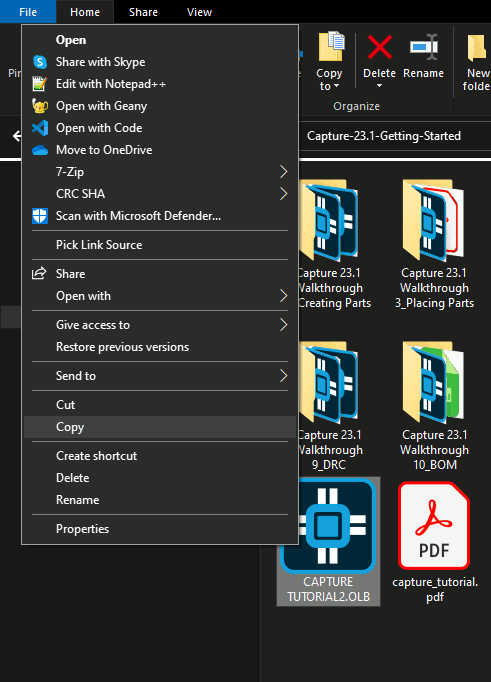Choose Properties from the context menu
The image size is (491, 682).
[160, 529]
